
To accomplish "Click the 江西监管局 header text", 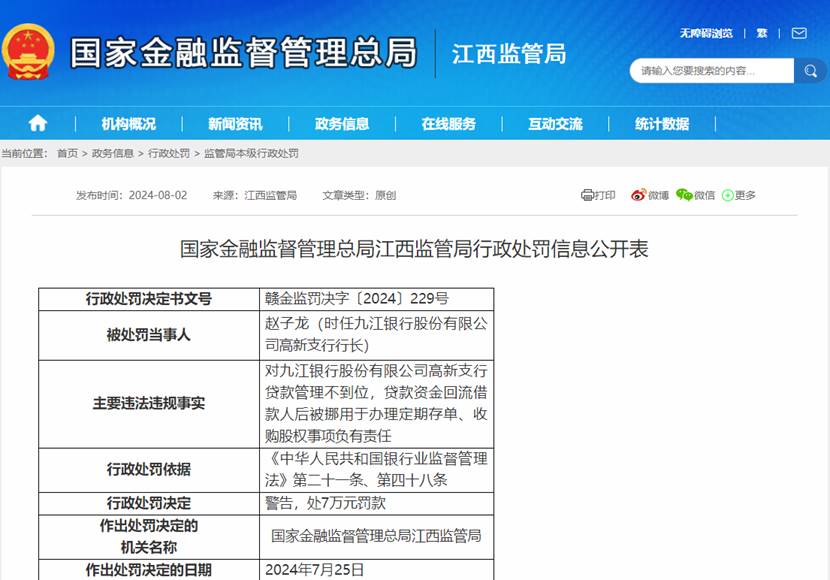I will (509, 54).
